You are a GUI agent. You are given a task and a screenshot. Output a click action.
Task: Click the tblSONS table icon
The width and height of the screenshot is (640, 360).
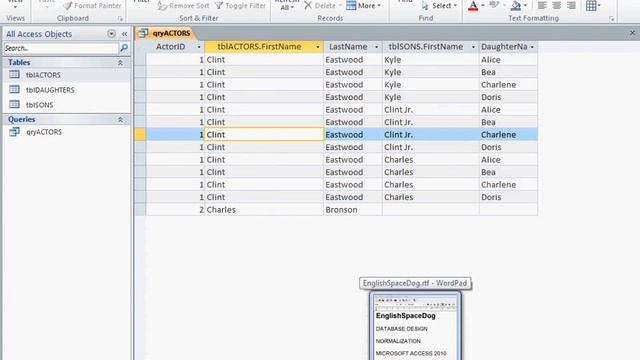coord(14,104)
